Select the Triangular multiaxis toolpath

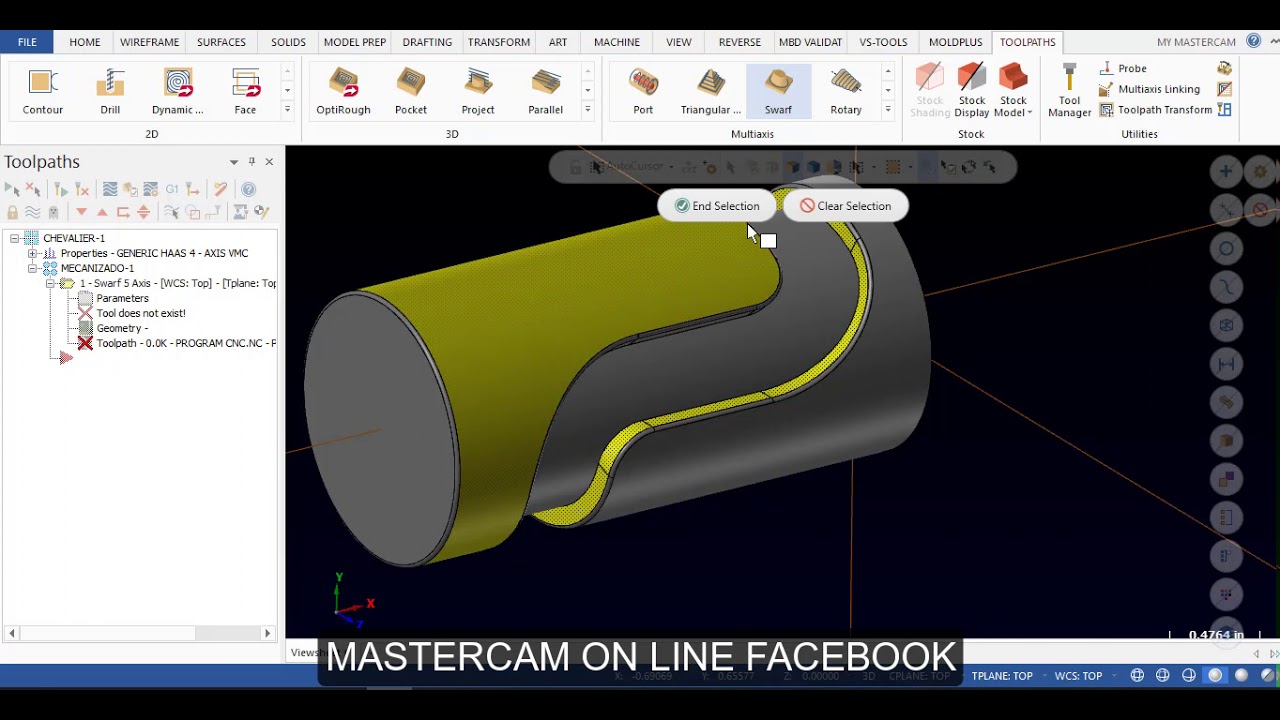(x=711, y=91)
